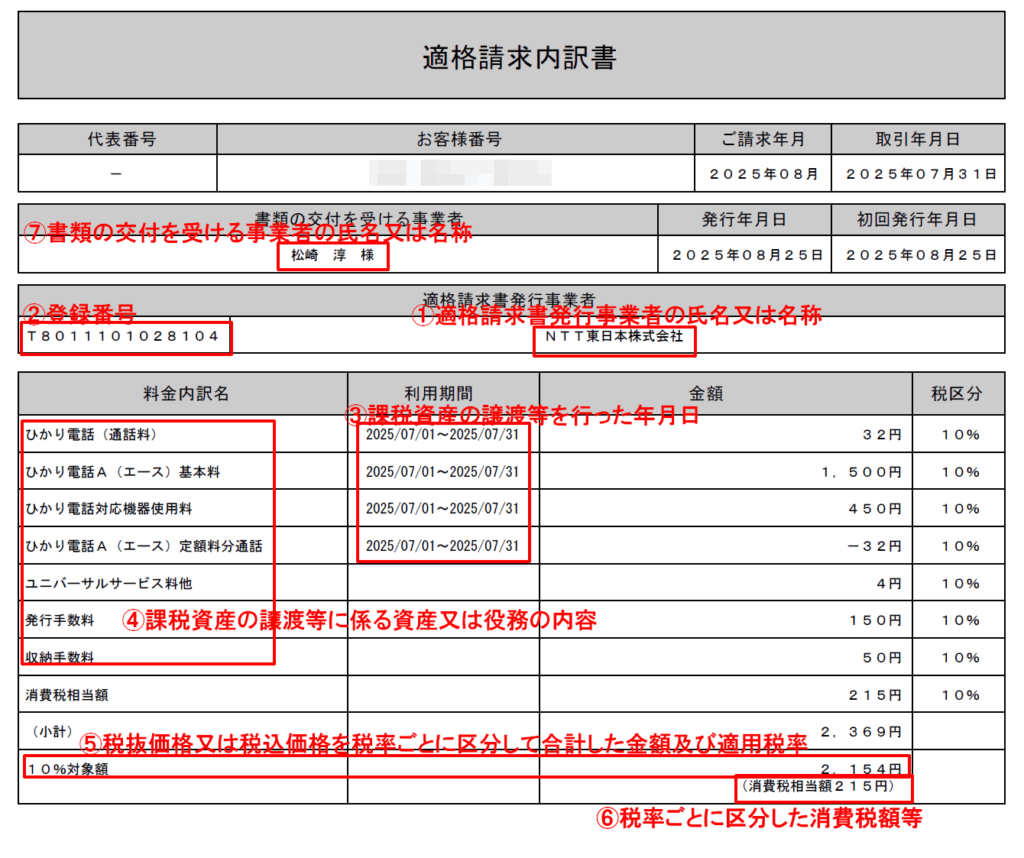Select the ひかり電話（通話料） row label
1024x858 pixels.
pyautogui.click(x=92, y=435)
